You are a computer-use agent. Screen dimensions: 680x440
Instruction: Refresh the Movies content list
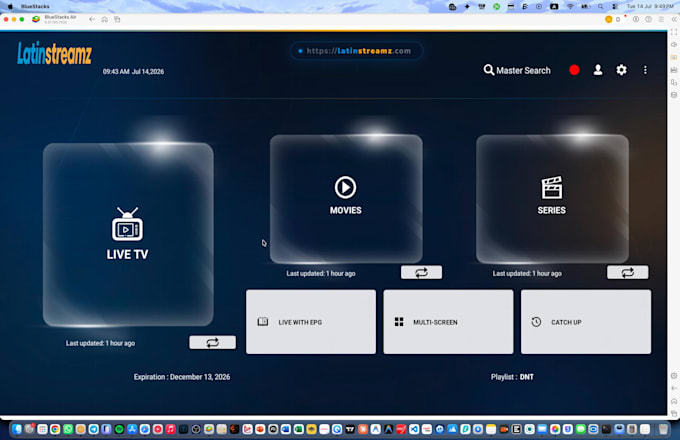pos(422,272)
